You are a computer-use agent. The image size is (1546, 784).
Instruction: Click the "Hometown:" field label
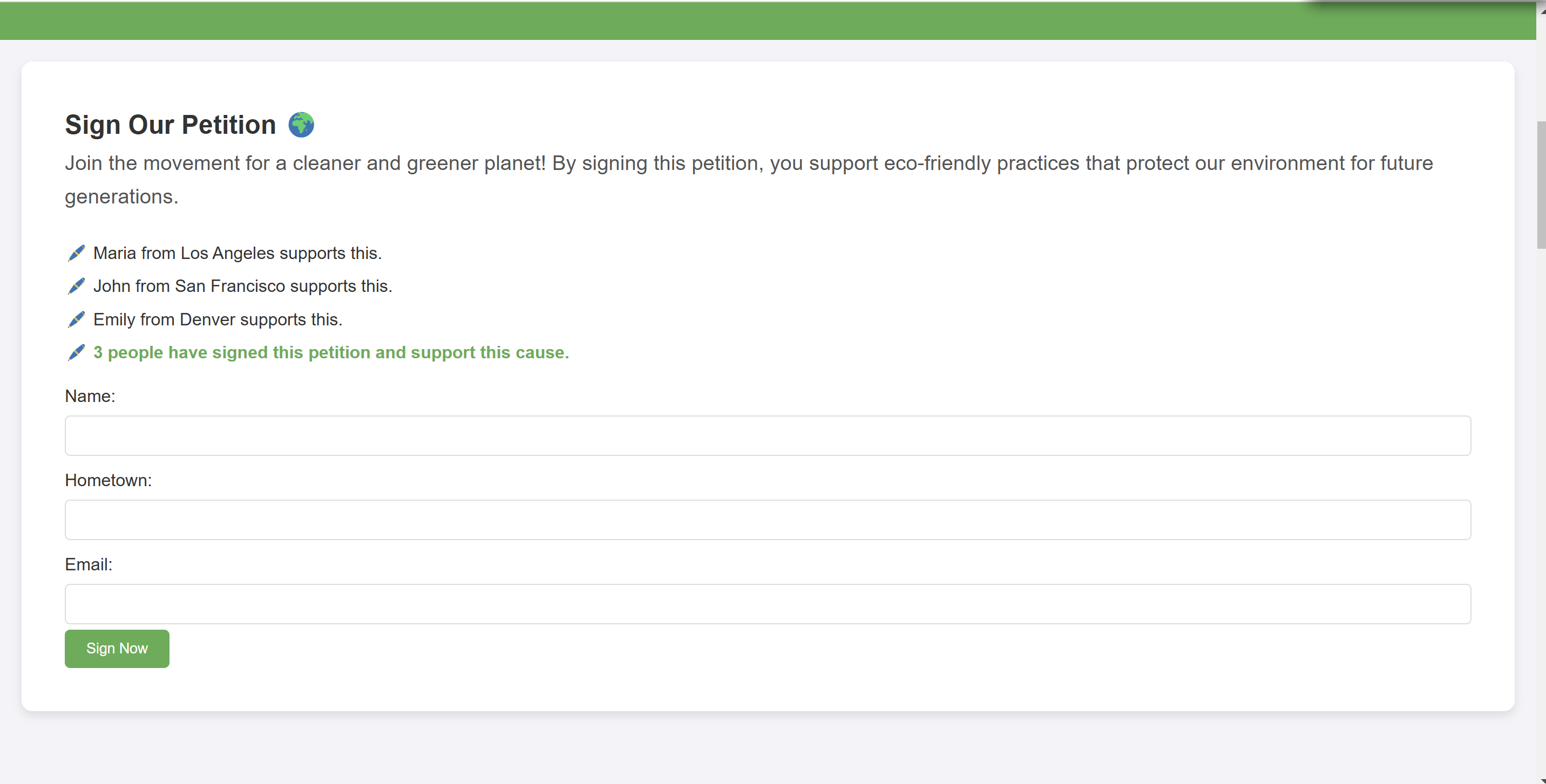coord(108,480)
